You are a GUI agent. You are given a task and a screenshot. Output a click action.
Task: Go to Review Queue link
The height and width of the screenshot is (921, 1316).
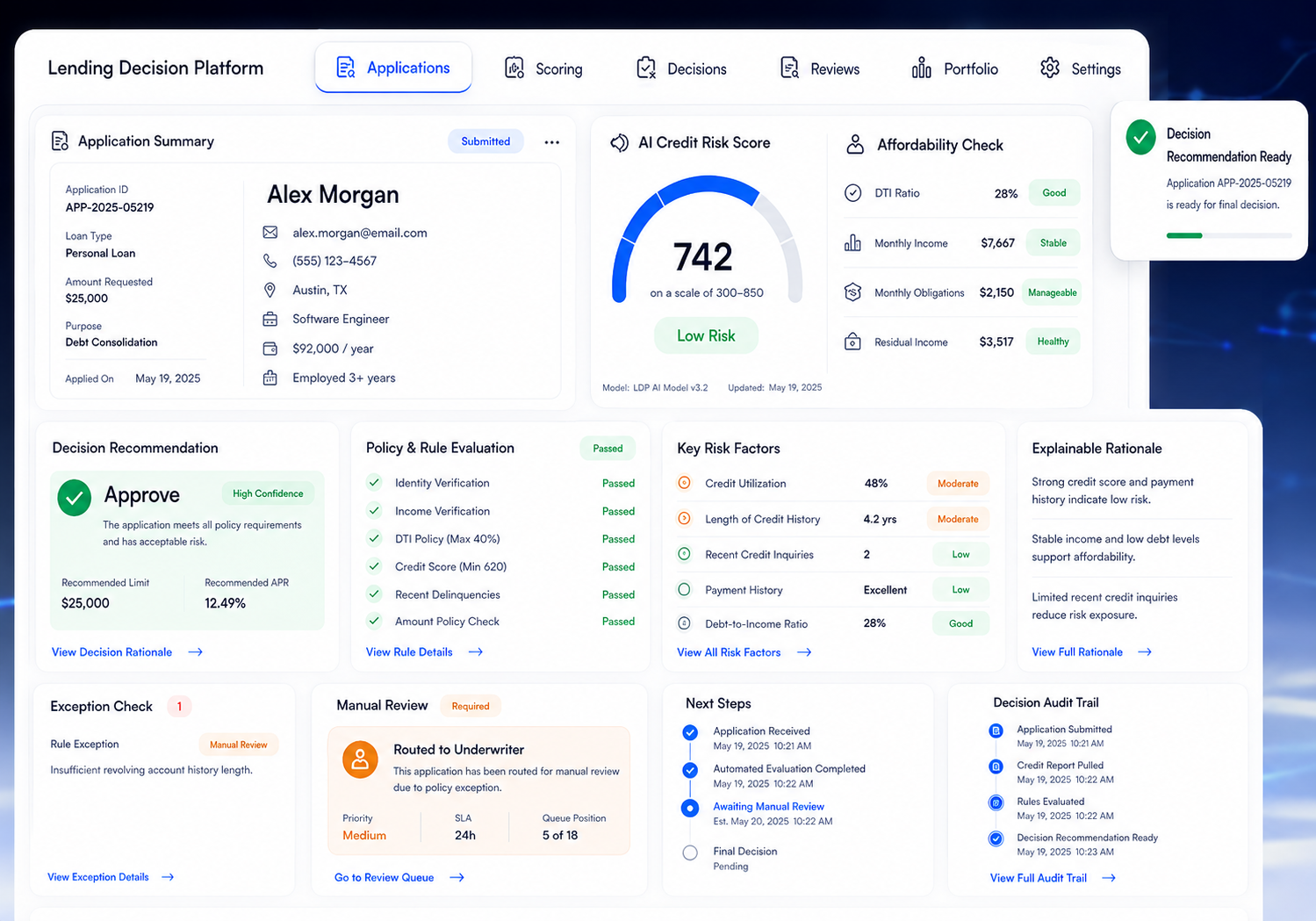(x=399, y=877)
